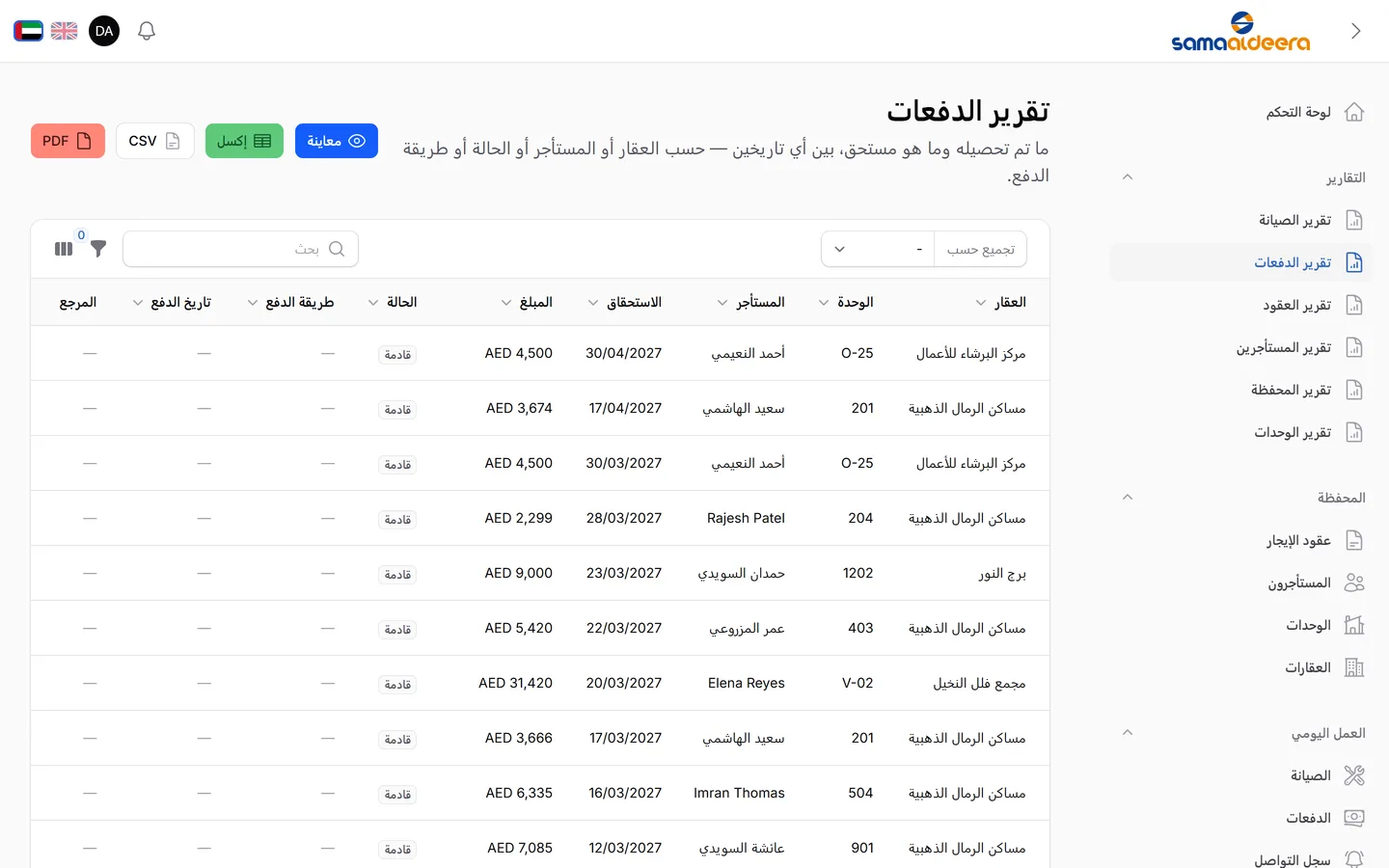Click the due date 30/04/2027

click(x=624, y=353)
